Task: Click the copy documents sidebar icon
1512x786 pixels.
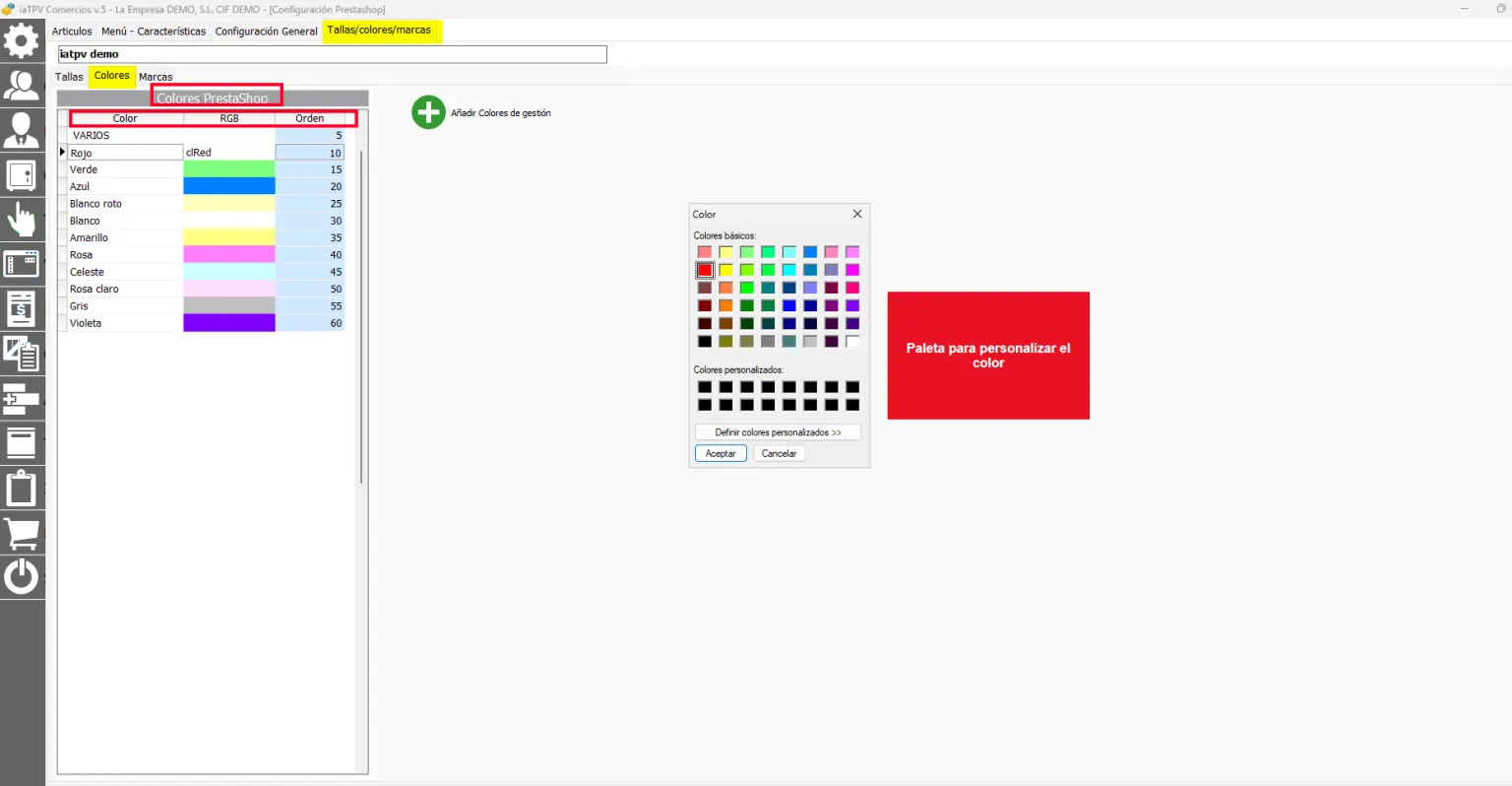Action: (x=22, y=355)
